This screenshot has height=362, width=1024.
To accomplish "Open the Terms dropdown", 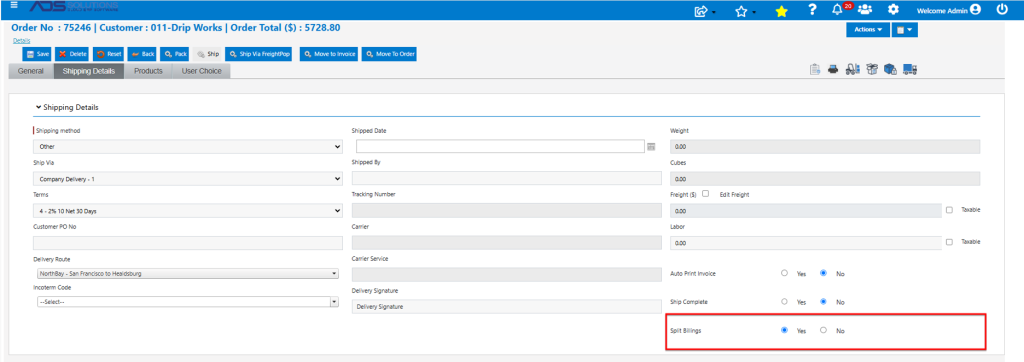I will point(187,210).
